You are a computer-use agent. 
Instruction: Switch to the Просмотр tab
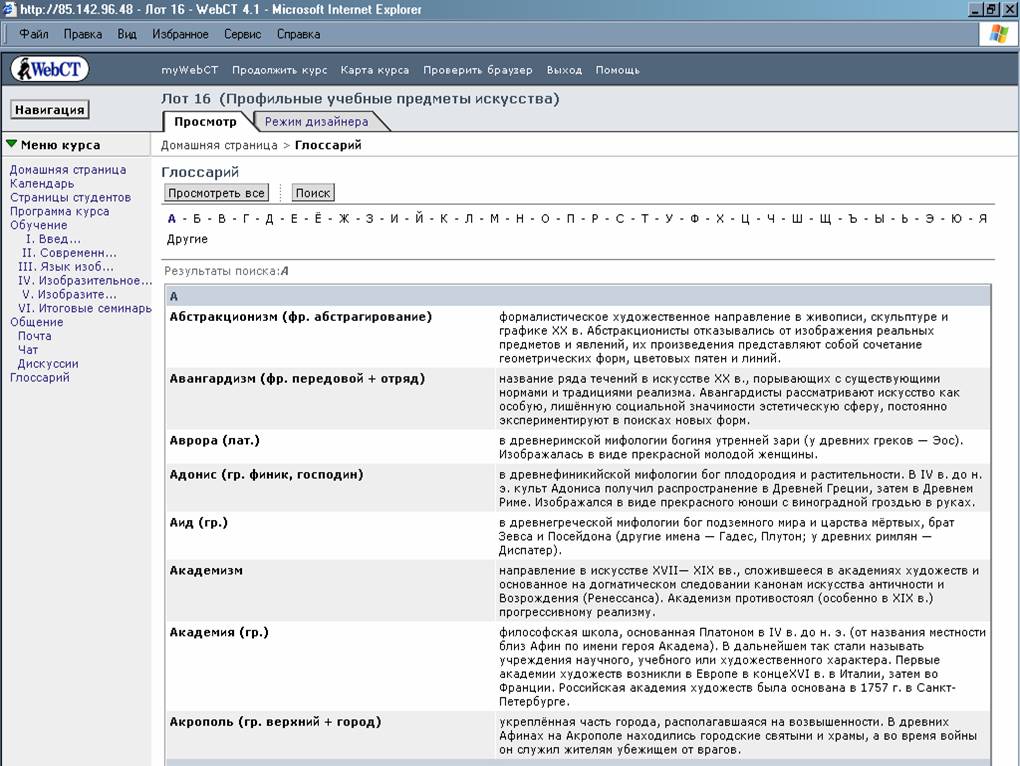tap(206, 122)
